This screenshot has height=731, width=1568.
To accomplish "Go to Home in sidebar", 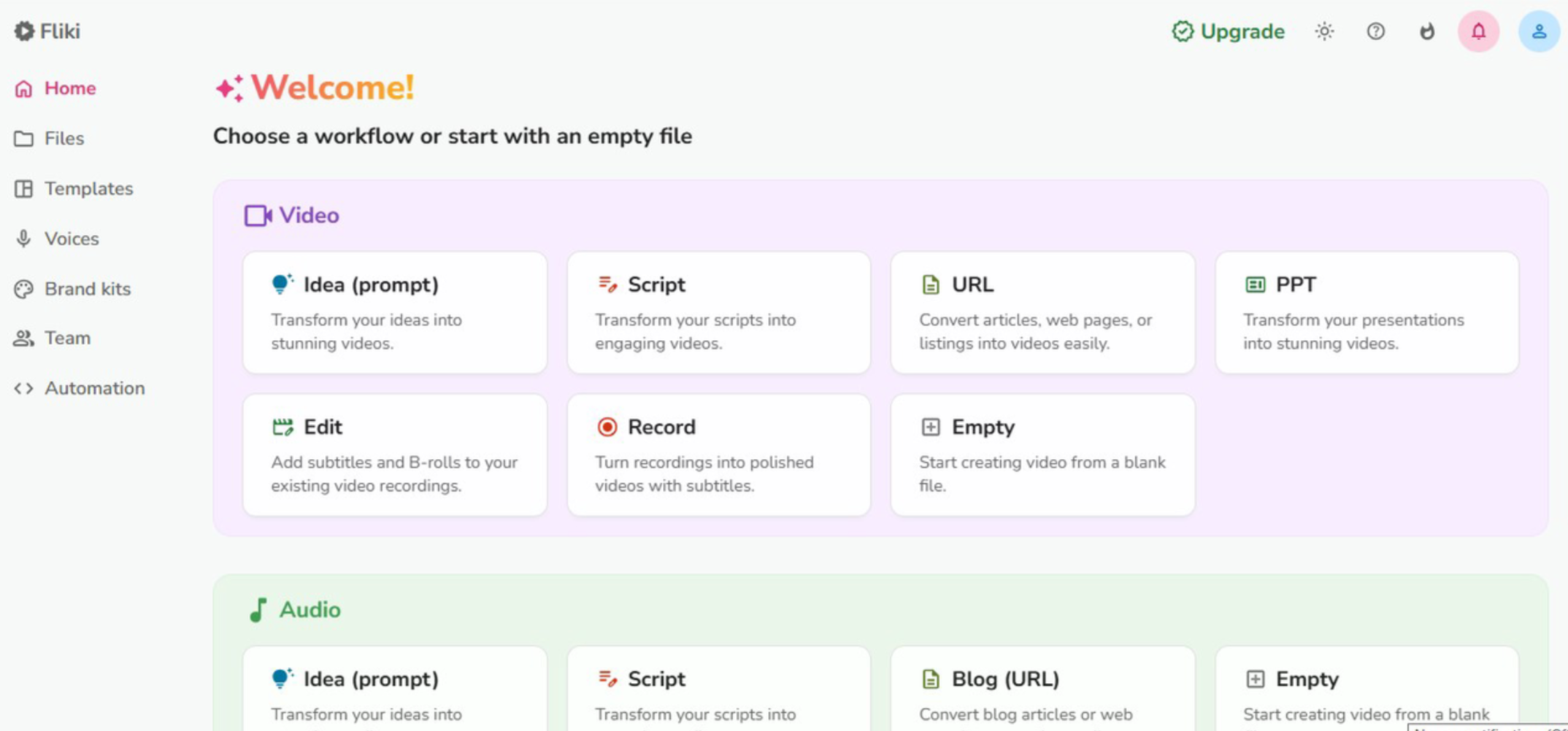I will click(x=69, y=88).
